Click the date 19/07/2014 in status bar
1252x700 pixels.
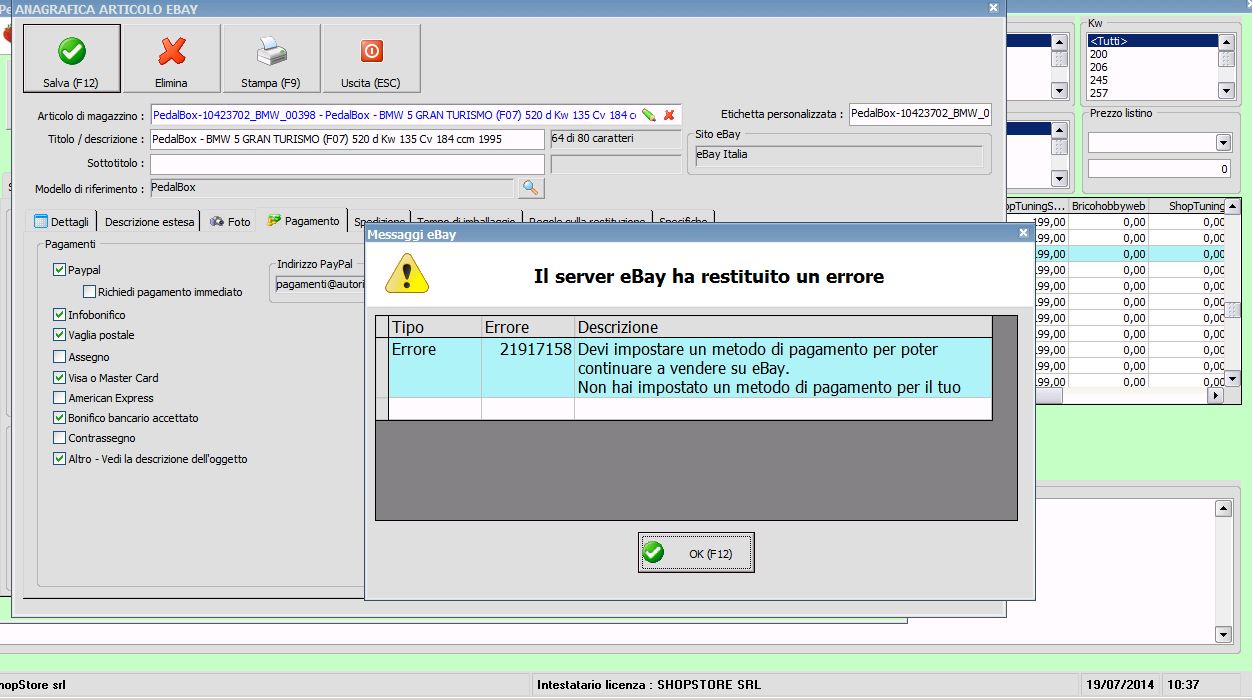pyautogui.click(x=1120, y=685)
